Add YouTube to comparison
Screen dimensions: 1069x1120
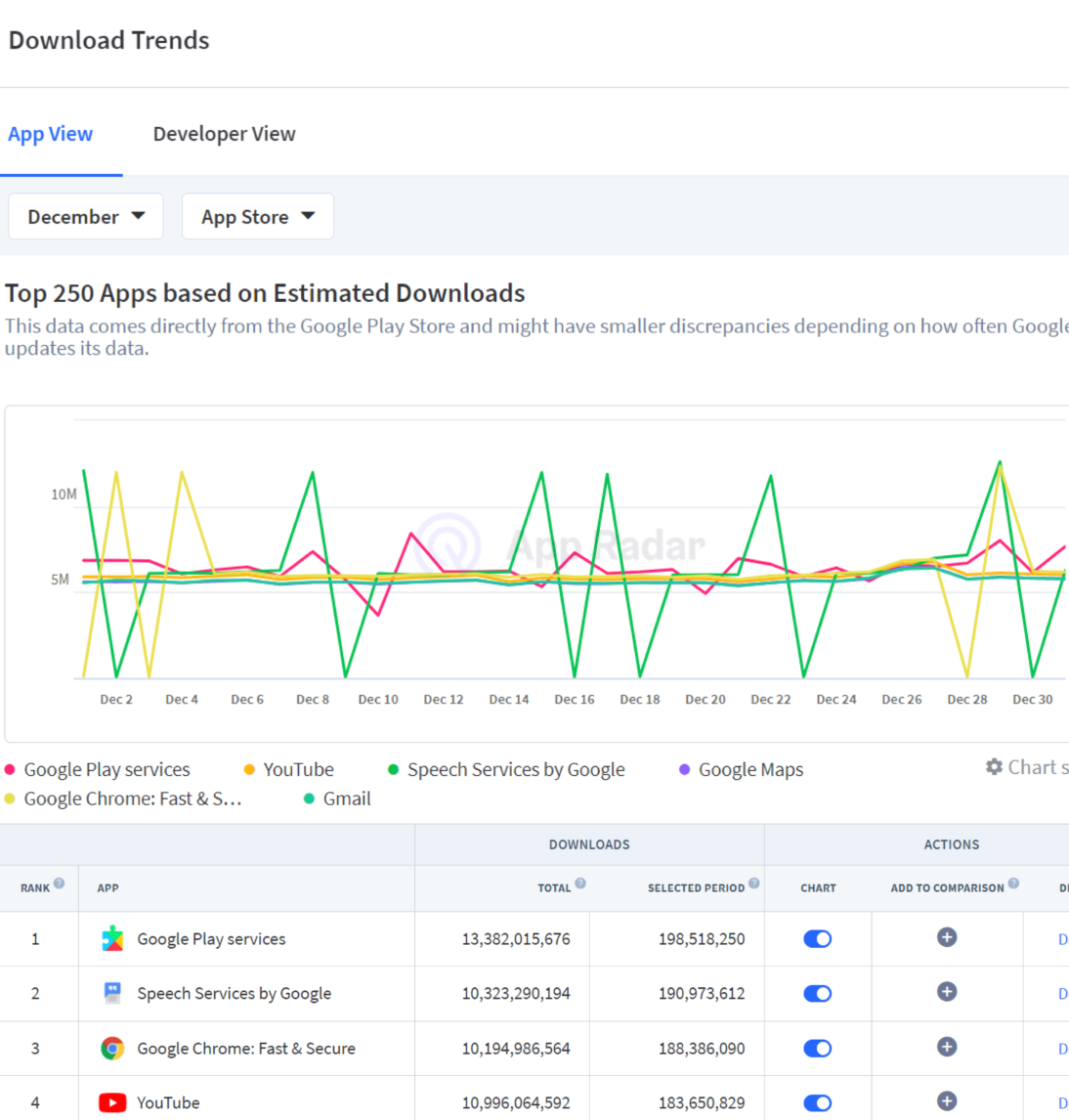pos(947,1101)
